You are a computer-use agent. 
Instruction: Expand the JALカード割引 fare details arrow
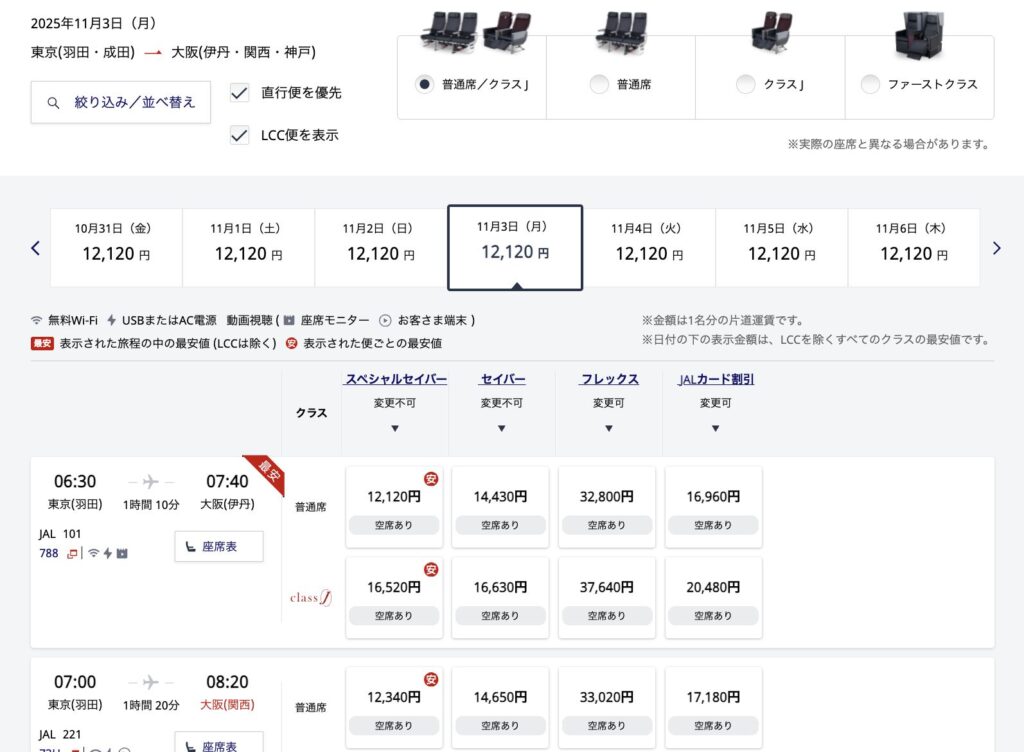pos(715,428)
